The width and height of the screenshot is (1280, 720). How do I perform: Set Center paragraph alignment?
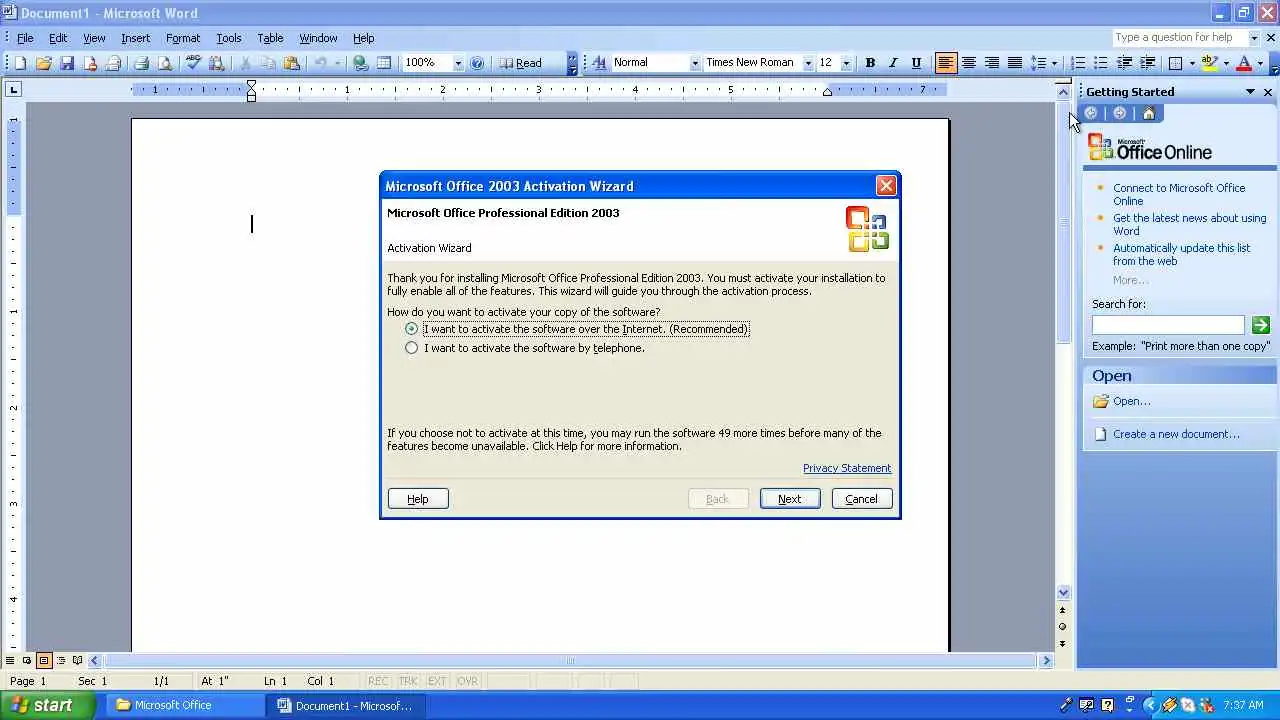pos(969,63)
